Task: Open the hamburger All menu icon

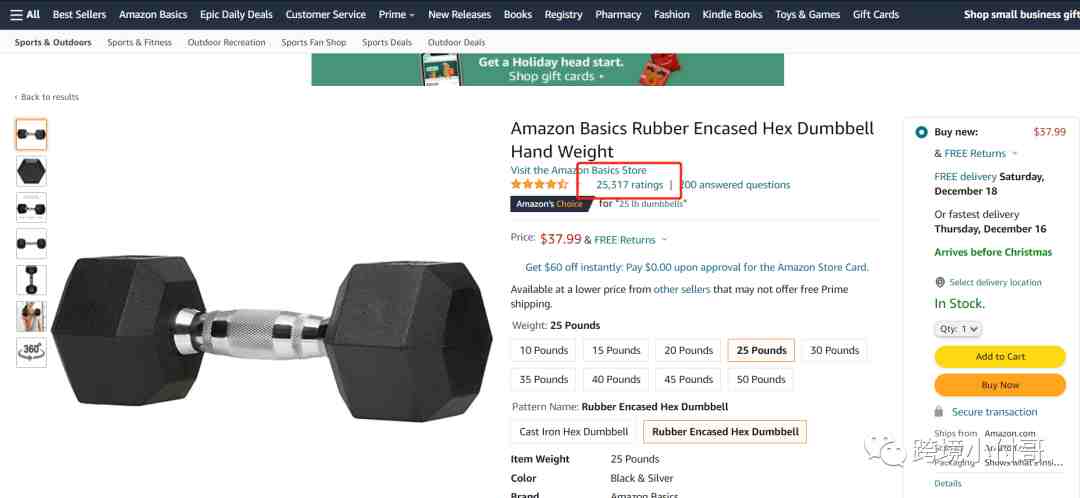Action: tap(16, 14)
